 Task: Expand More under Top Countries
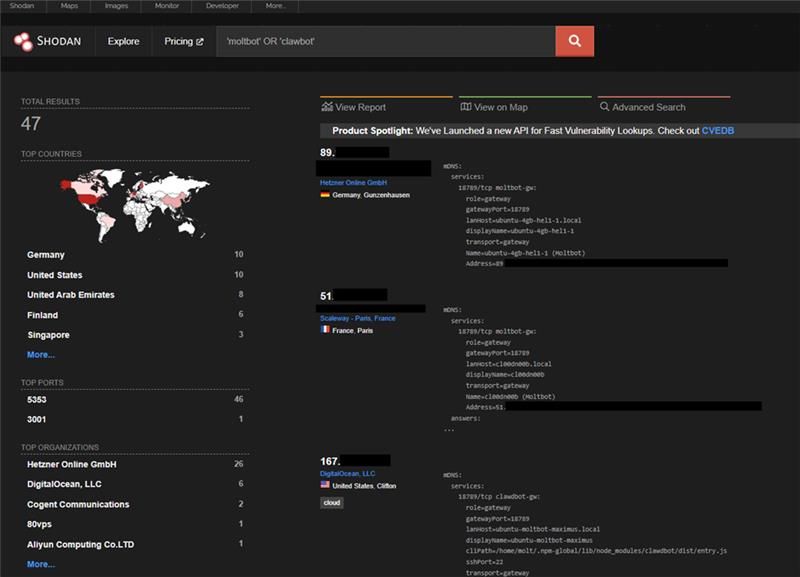[x=41, y=355]
